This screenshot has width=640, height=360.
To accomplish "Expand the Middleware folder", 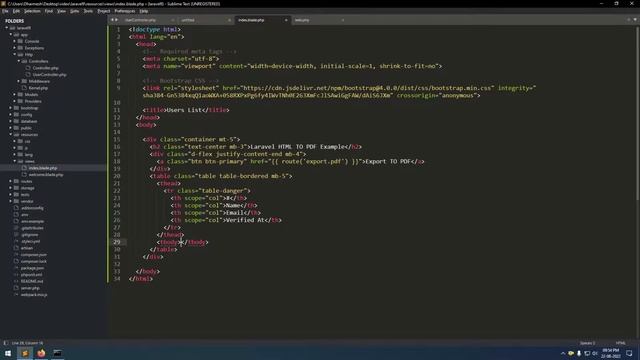I will [x=19, y=81].
